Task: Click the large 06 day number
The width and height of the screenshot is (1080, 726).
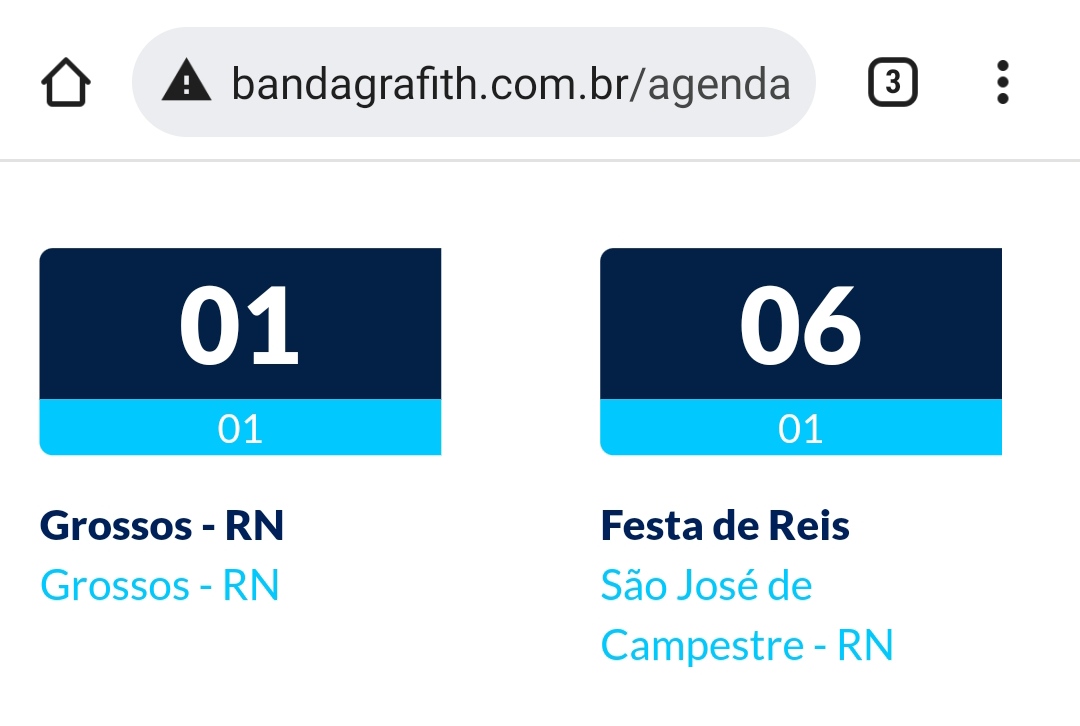Action: tap(800, 325)
